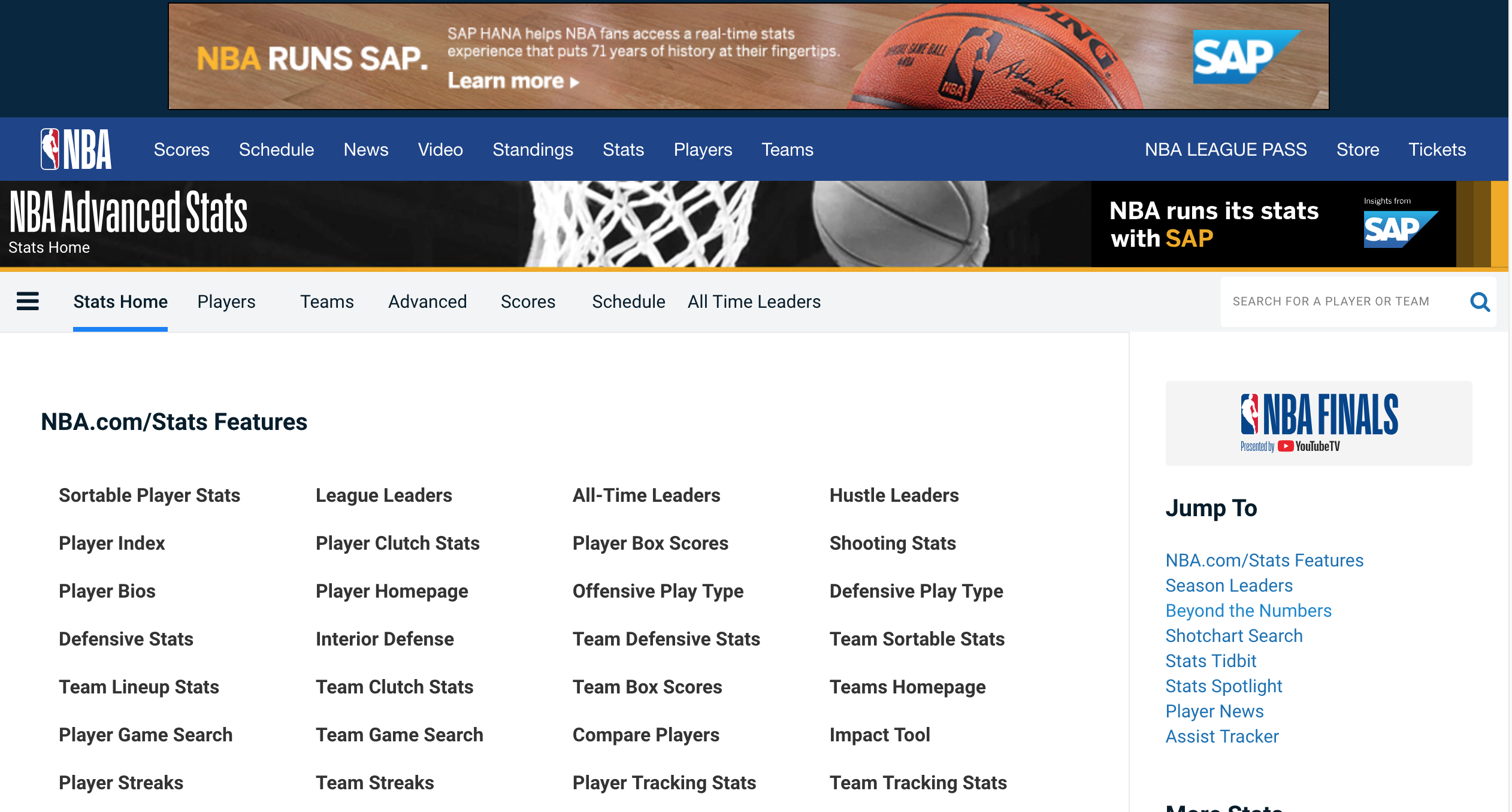Click the NBA logo
Viewport: 1512px width, 812px height.
[76, 149]
